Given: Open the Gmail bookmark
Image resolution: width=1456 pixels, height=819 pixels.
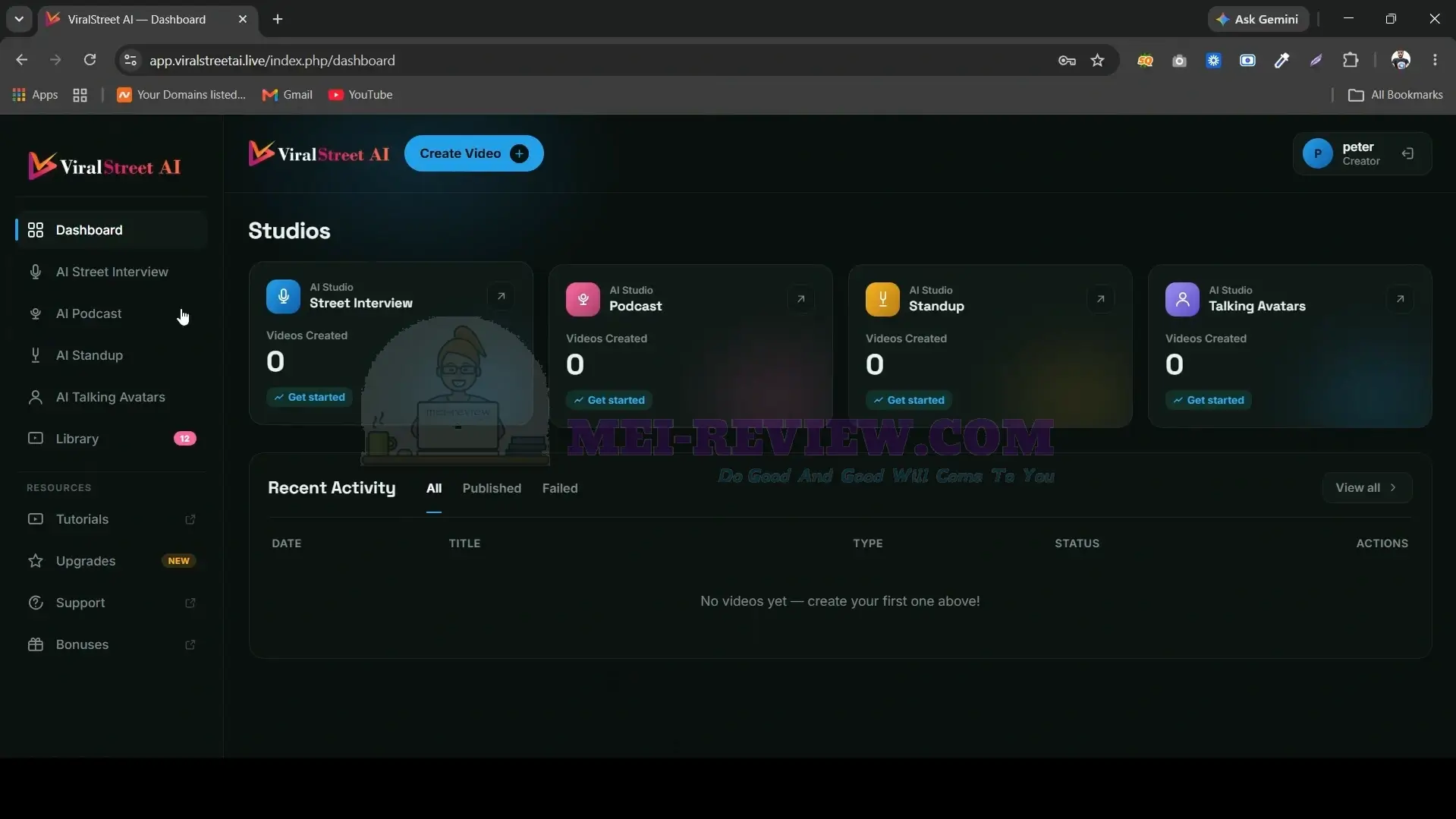Looking at the screenshot, I should [288, 95].
